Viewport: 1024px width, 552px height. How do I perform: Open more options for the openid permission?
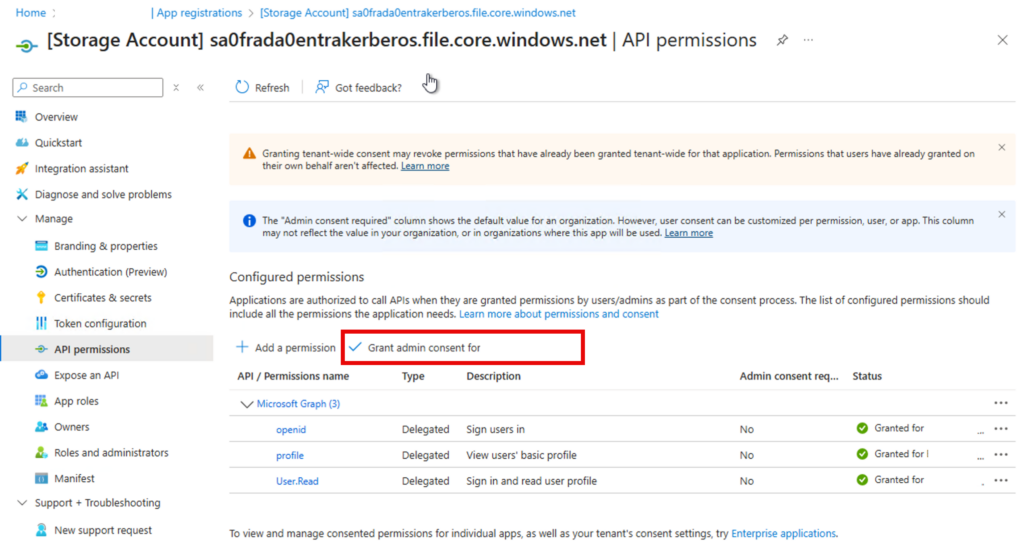coord(1000,429)
